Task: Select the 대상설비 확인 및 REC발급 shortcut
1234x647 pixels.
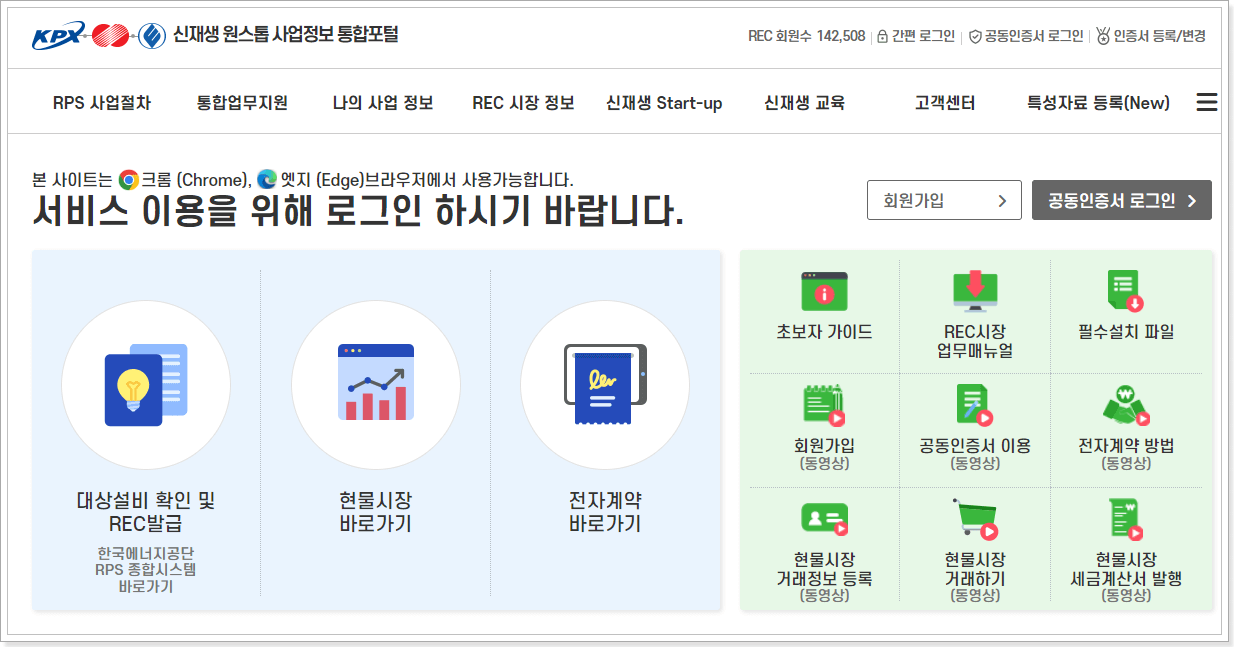Action: (147, 385)
